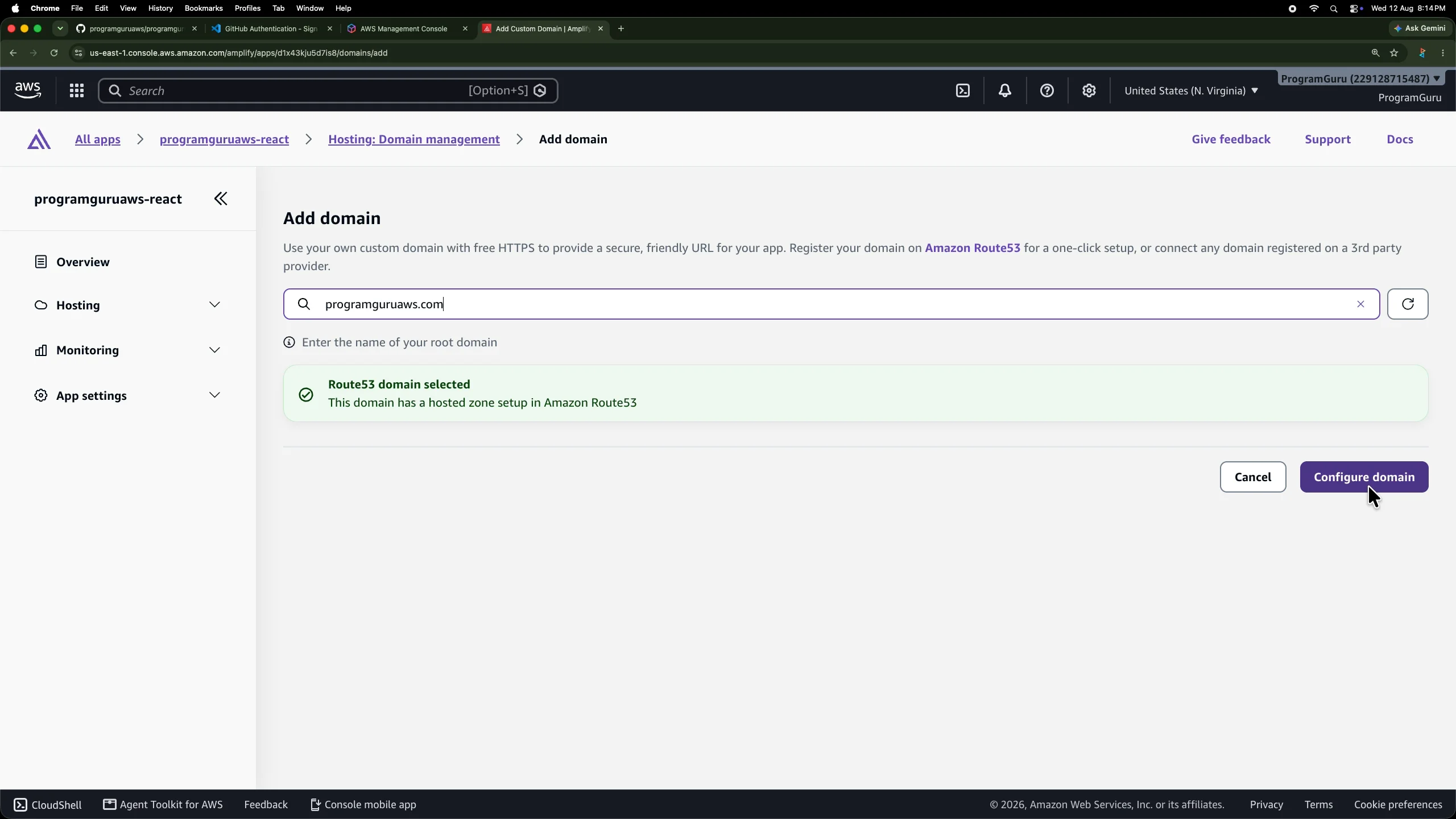Image resolution: width=1456 pixels, height=819 pixels.
Task: Click the Amplify logo icon
Action: (39, 139)
